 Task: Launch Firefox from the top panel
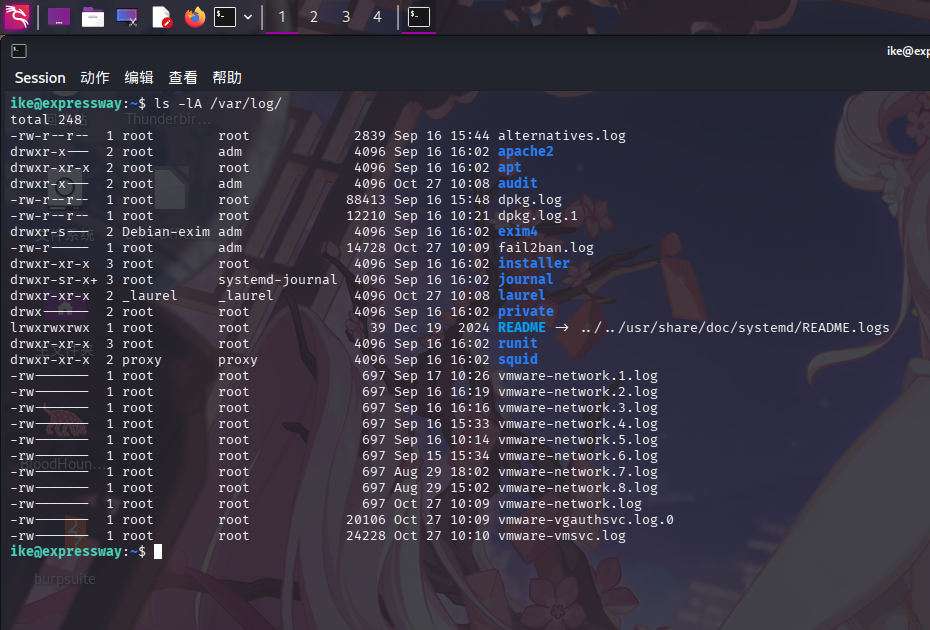(x=195, y=17)
